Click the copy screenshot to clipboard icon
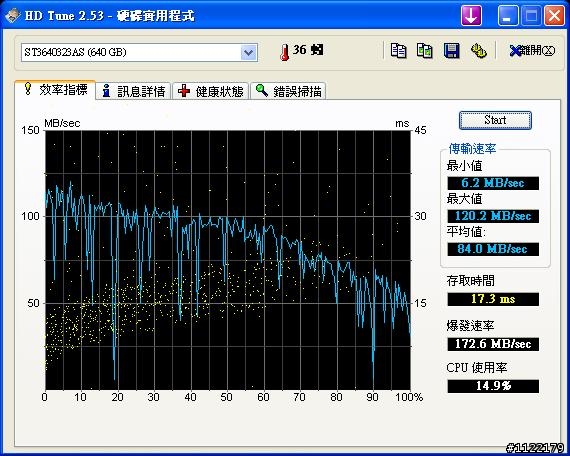 tap(425, 51)
